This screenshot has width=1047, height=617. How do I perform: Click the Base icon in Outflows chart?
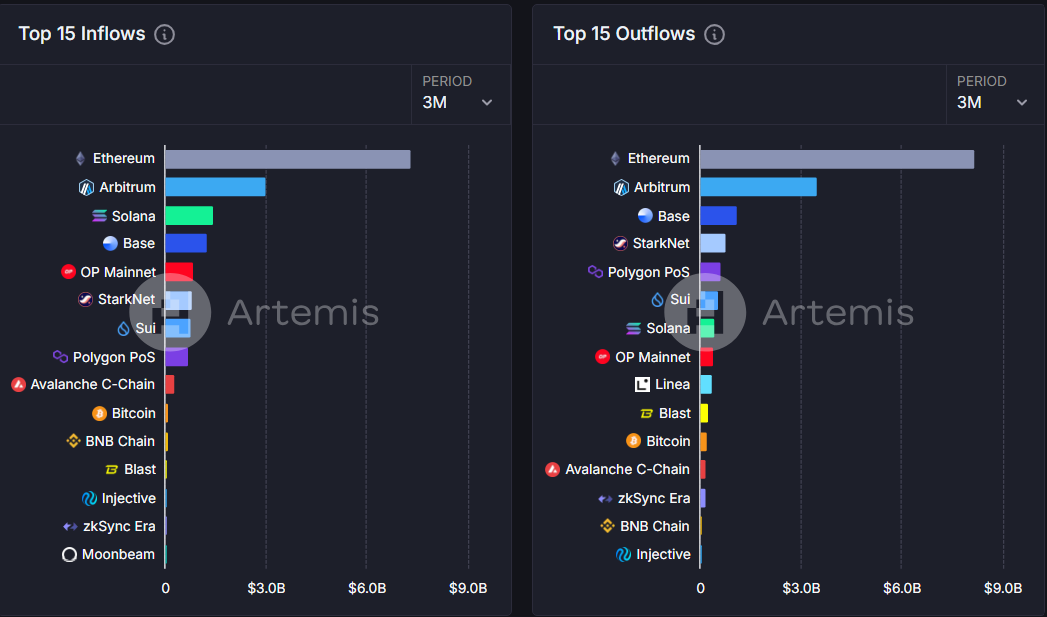pyautogui.click(x=645, y=215)
